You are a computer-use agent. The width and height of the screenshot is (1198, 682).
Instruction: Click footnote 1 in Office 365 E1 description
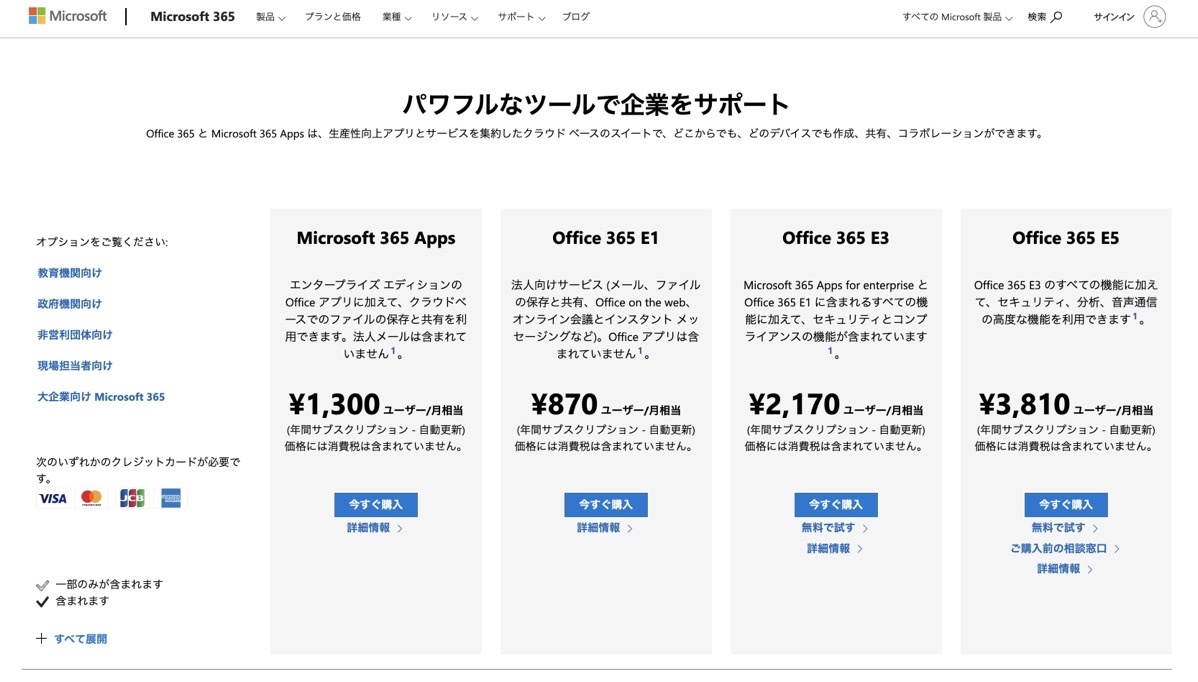coord(640,351)
